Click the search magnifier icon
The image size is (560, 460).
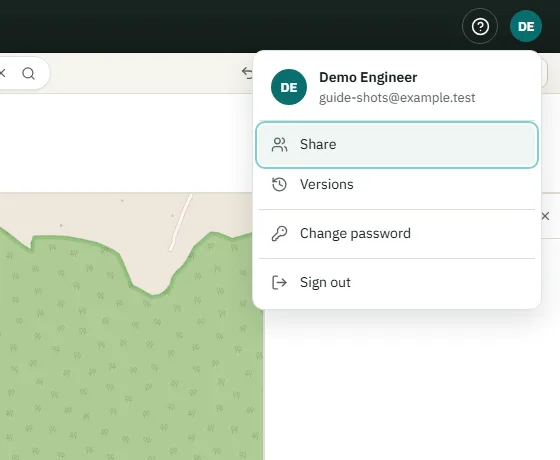click(29, 74)
